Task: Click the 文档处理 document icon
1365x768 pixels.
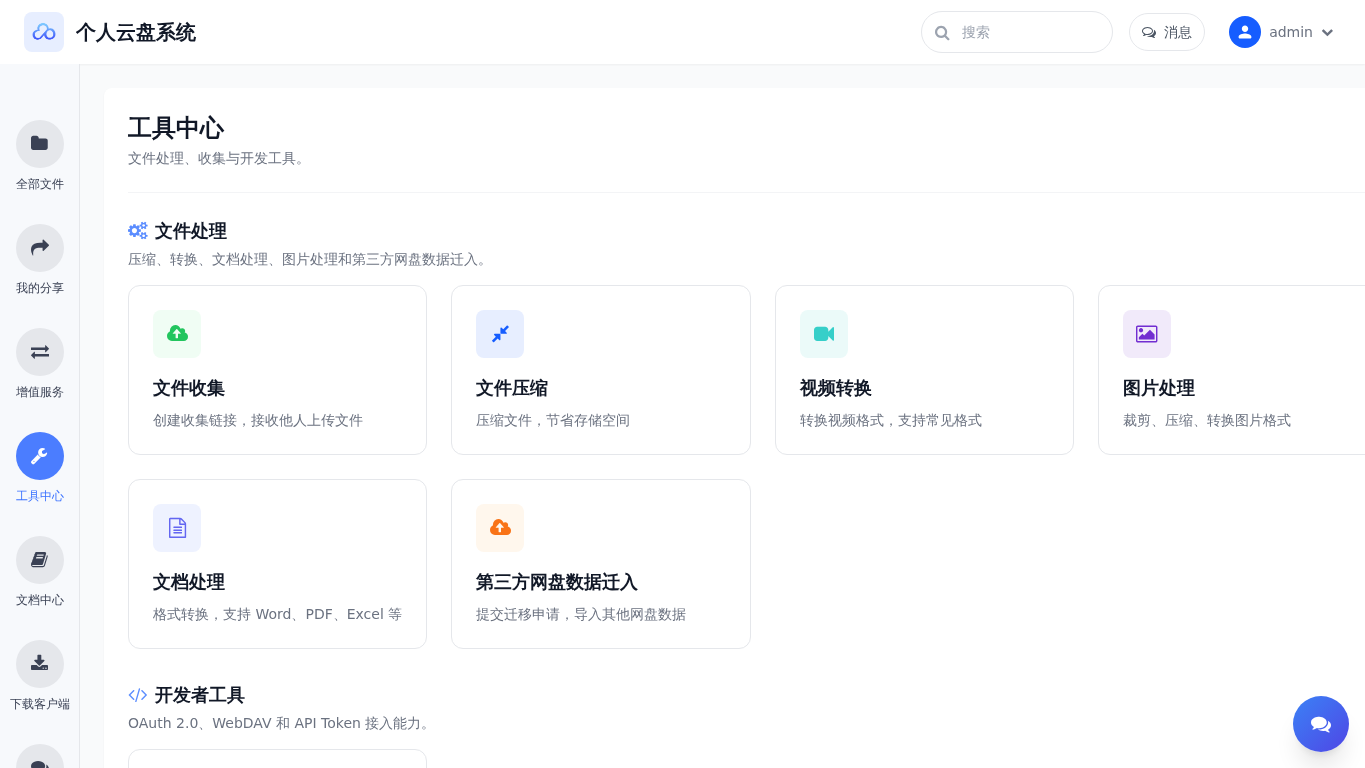Action: click(177, 528)
